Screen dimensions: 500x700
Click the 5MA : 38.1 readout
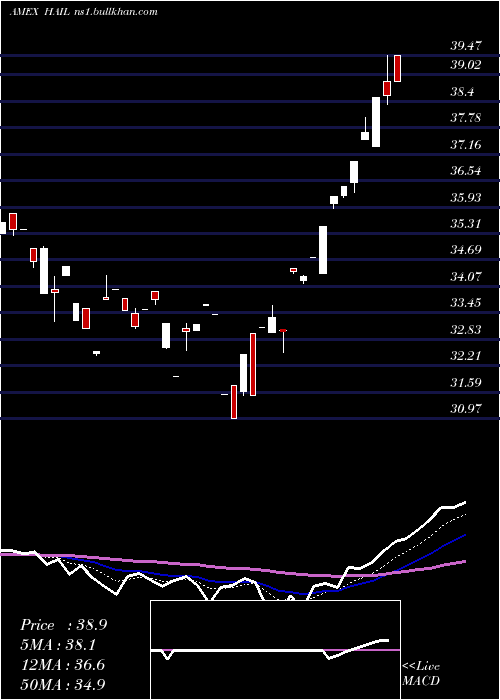pyautogui.click(x=58, y=645)
